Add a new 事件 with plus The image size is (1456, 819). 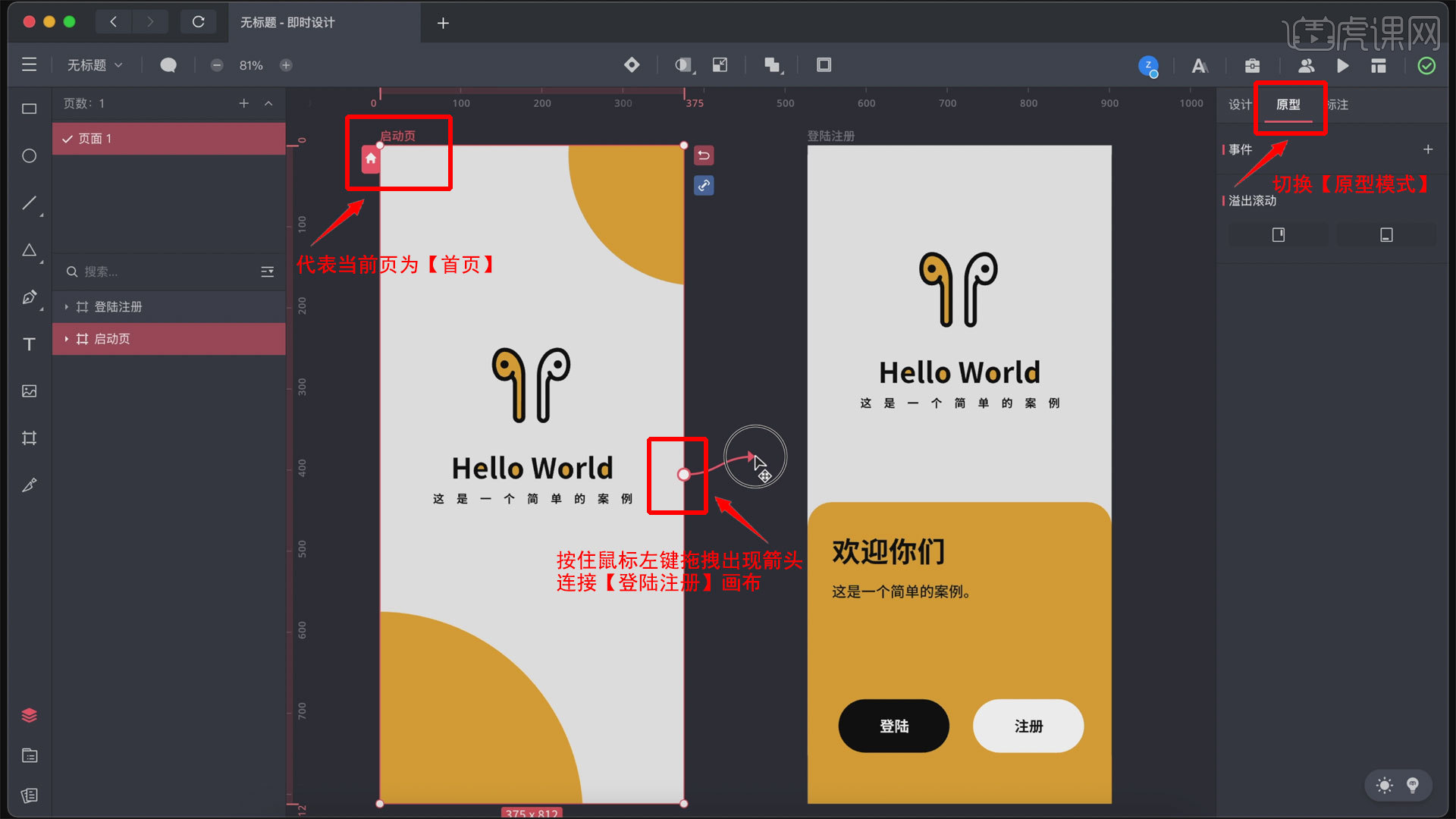1428,149
